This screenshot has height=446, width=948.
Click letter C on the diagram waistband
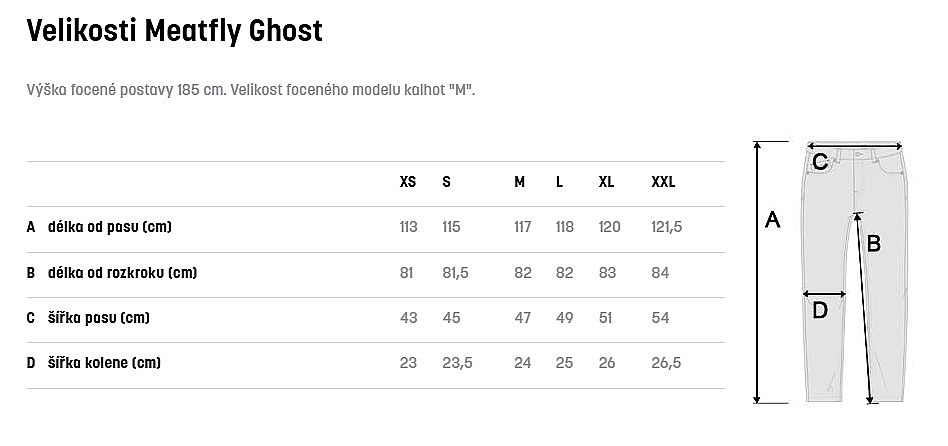(x=819, y=161)
